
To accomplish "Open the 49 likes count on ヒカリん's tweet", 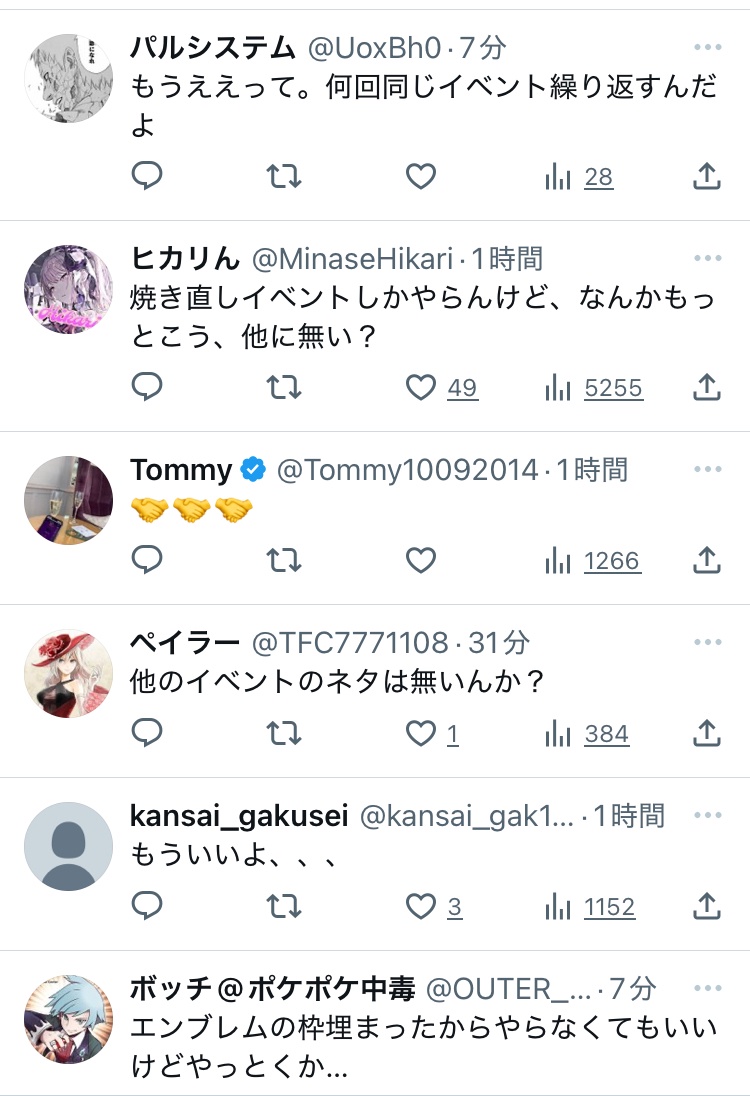I will (x=461, y=387).
